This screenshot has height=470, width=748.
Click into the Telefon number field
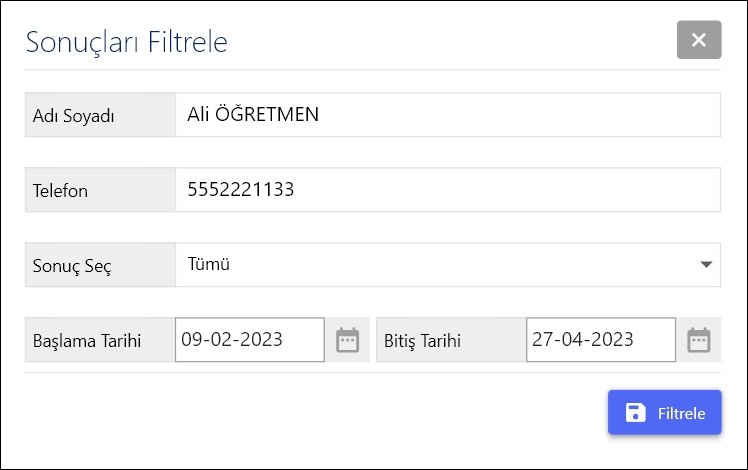click(447, 190)
